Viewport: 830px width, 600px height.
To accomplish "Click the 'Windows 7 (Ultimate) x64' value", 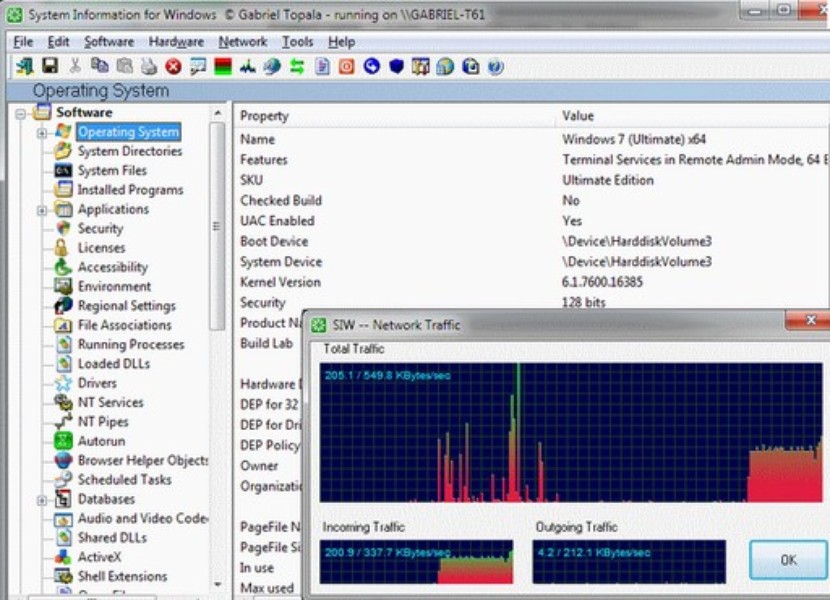I will [634, 139].
